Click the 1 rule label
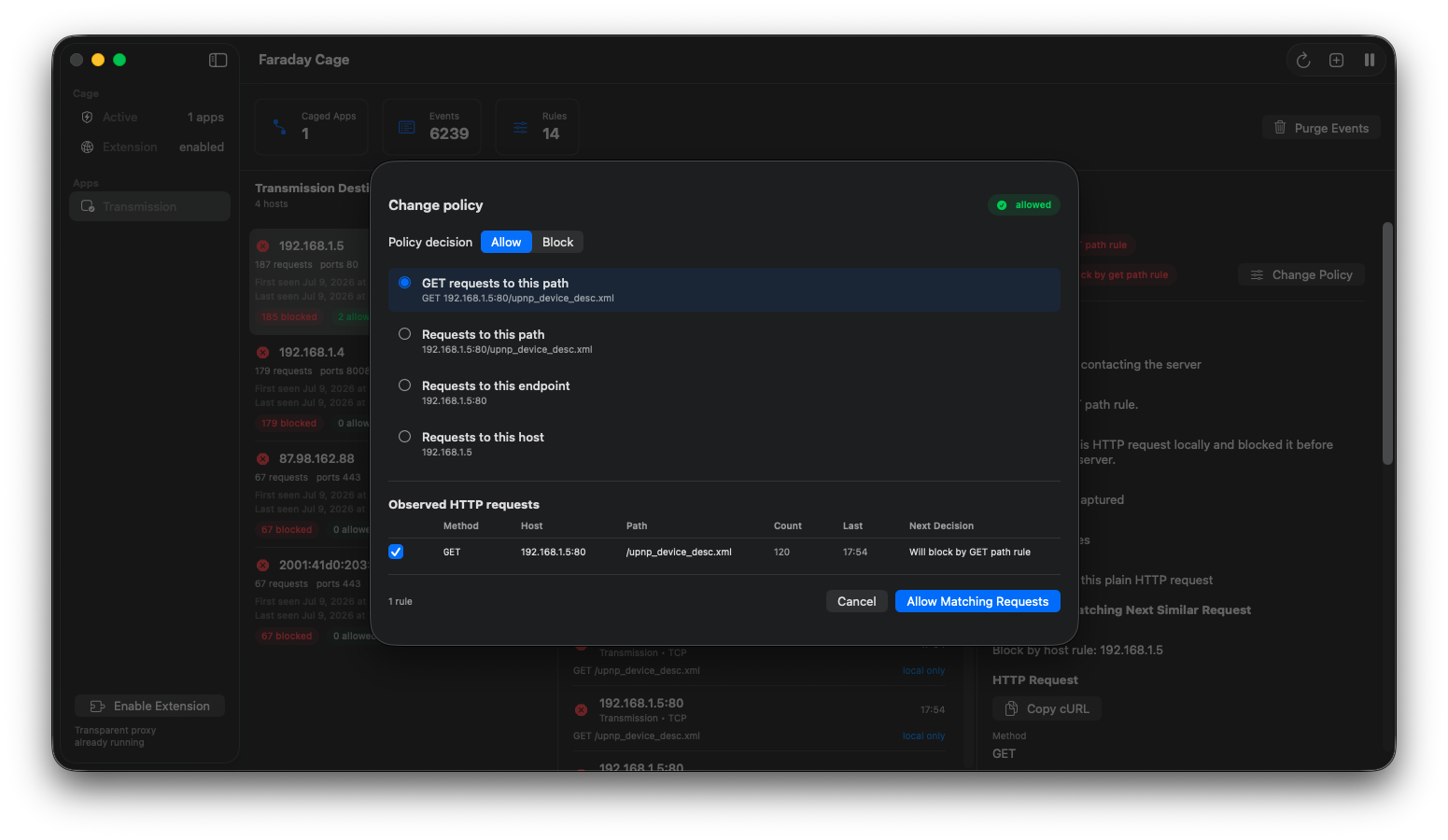 pos(401,602)
